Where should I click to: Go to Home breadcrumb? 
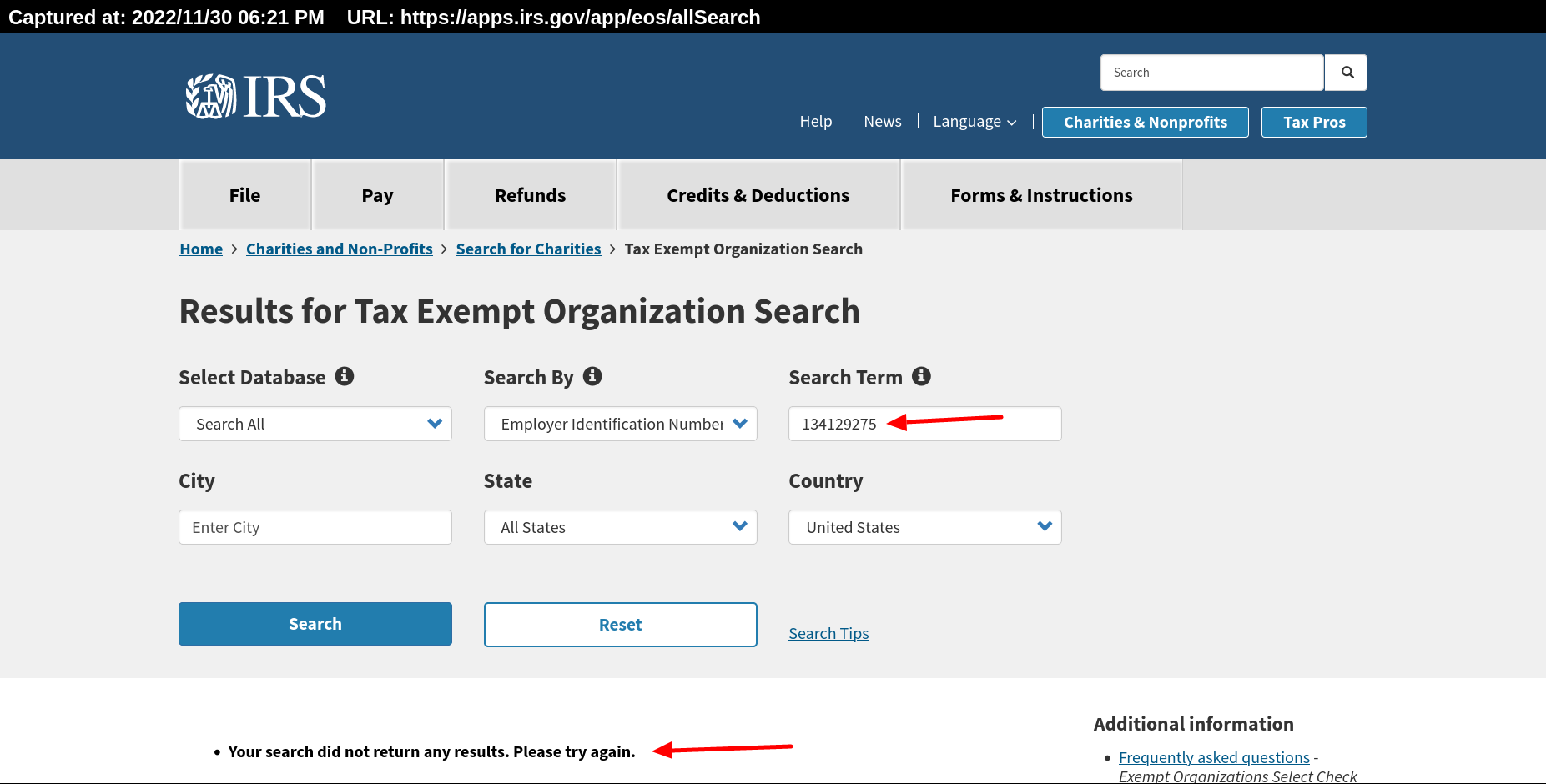[201, 249]
